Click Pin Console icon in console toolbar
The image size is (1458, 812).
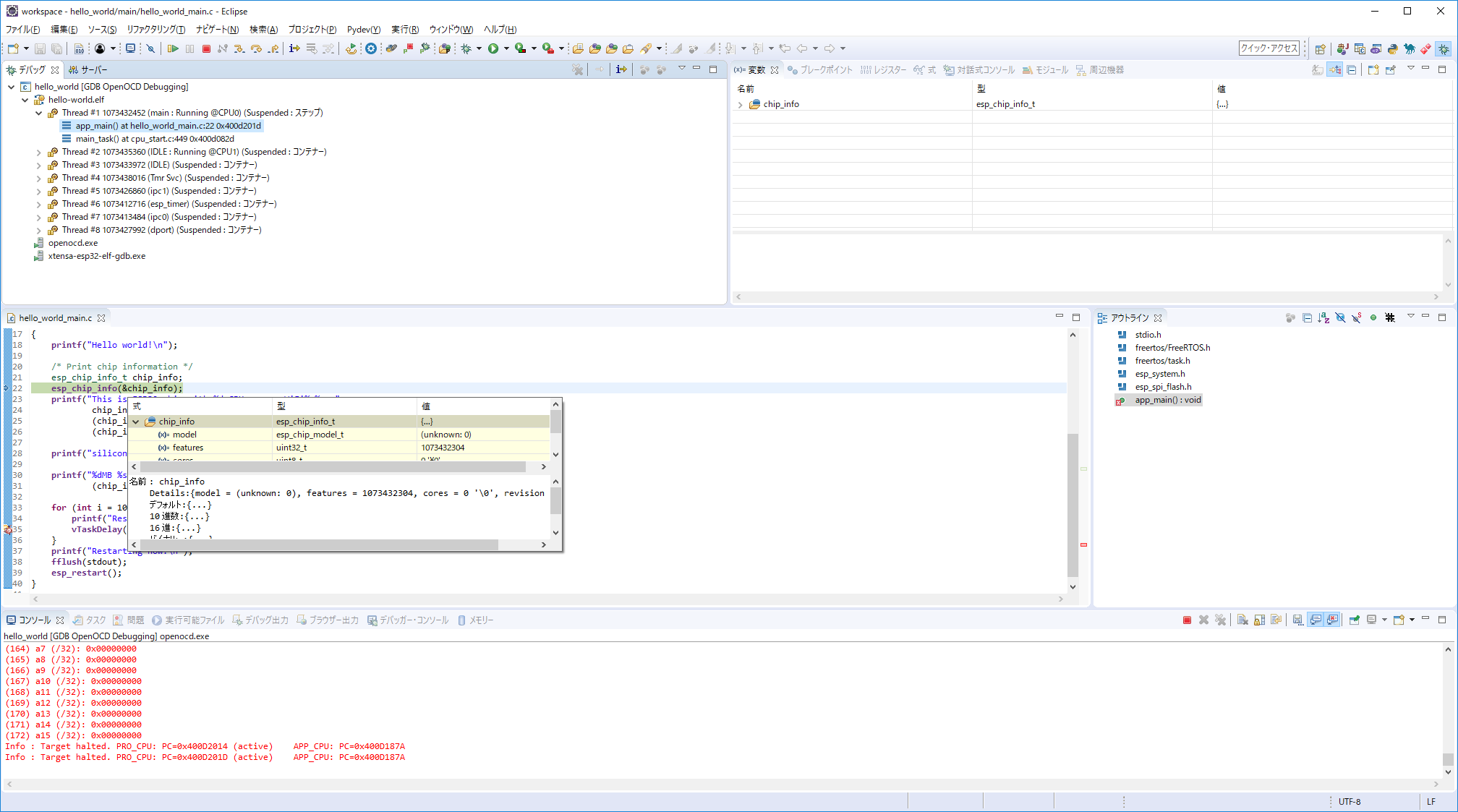click(1355, 620)
